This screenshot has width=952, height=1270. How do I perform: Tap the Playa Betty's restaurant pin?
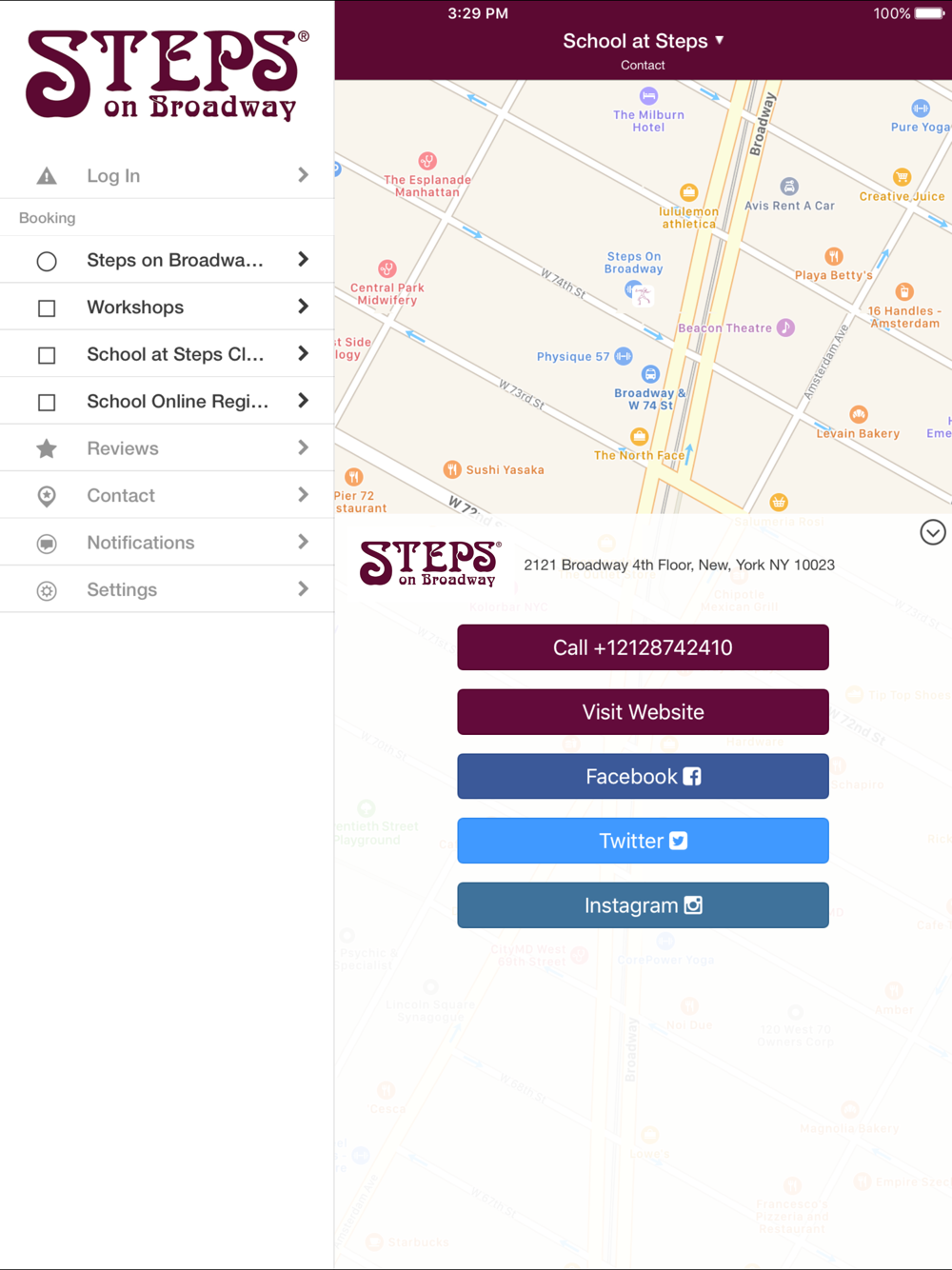[x=833, y=256]
